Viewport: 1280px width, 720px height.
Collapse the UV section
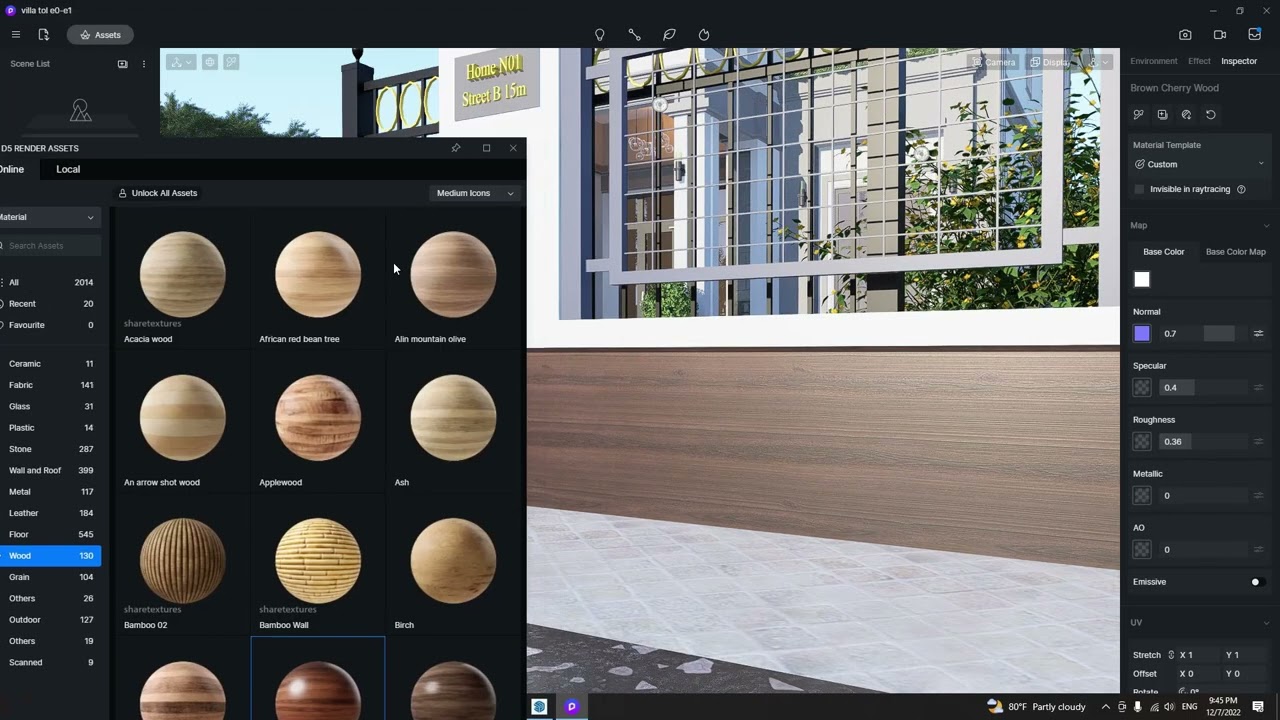[1266, 623]
